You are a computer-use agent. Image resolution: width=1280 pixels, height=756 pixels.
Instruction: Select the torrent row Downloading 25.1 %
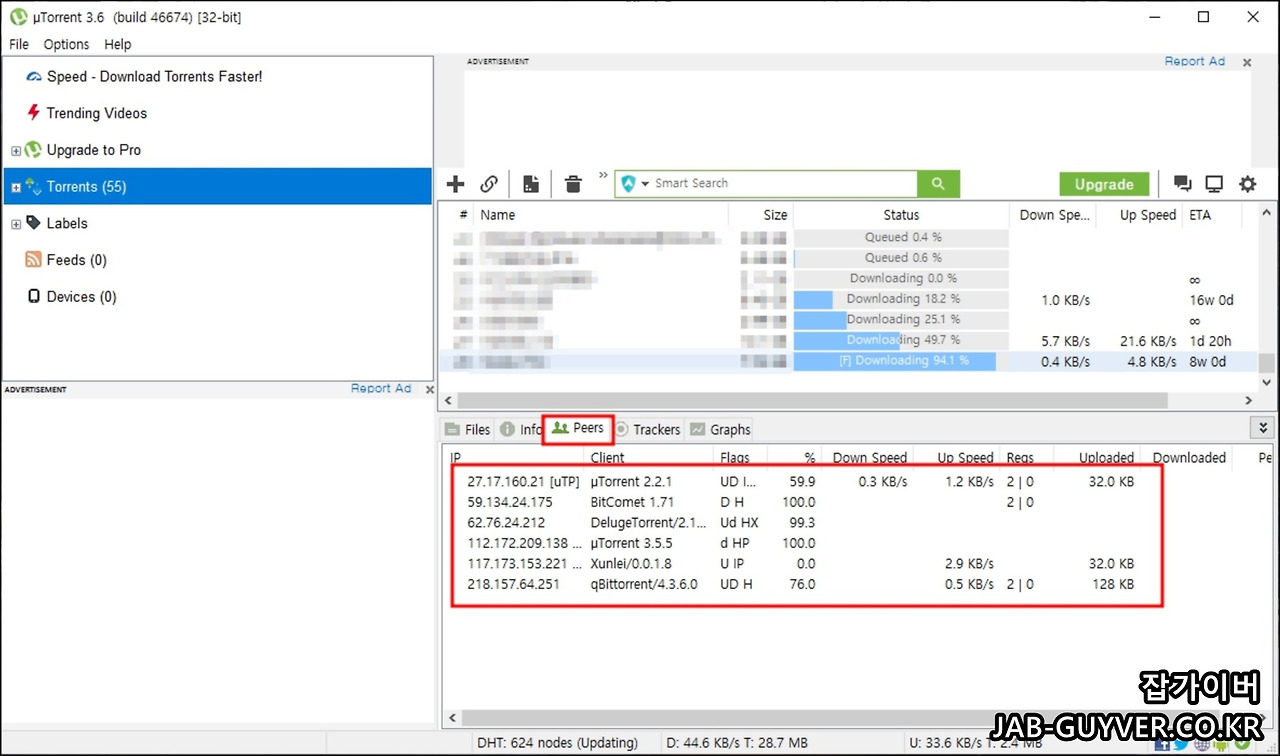[848, 320]
